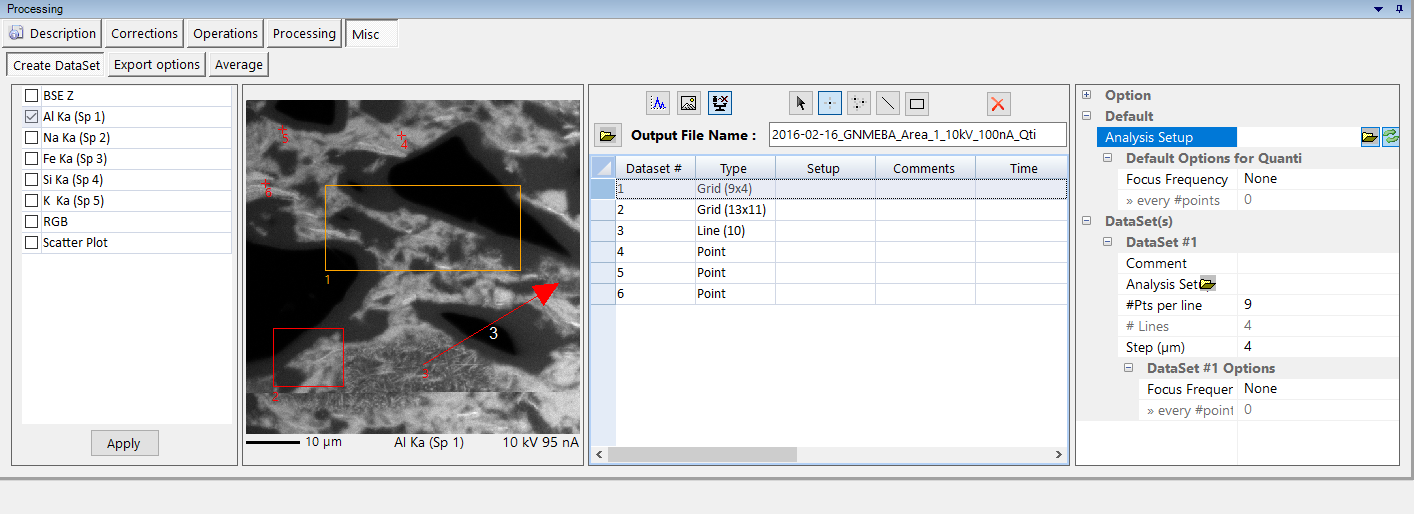Activate the single point placement tool
This screenshot has width=1414, height=514.
[830, 103]
